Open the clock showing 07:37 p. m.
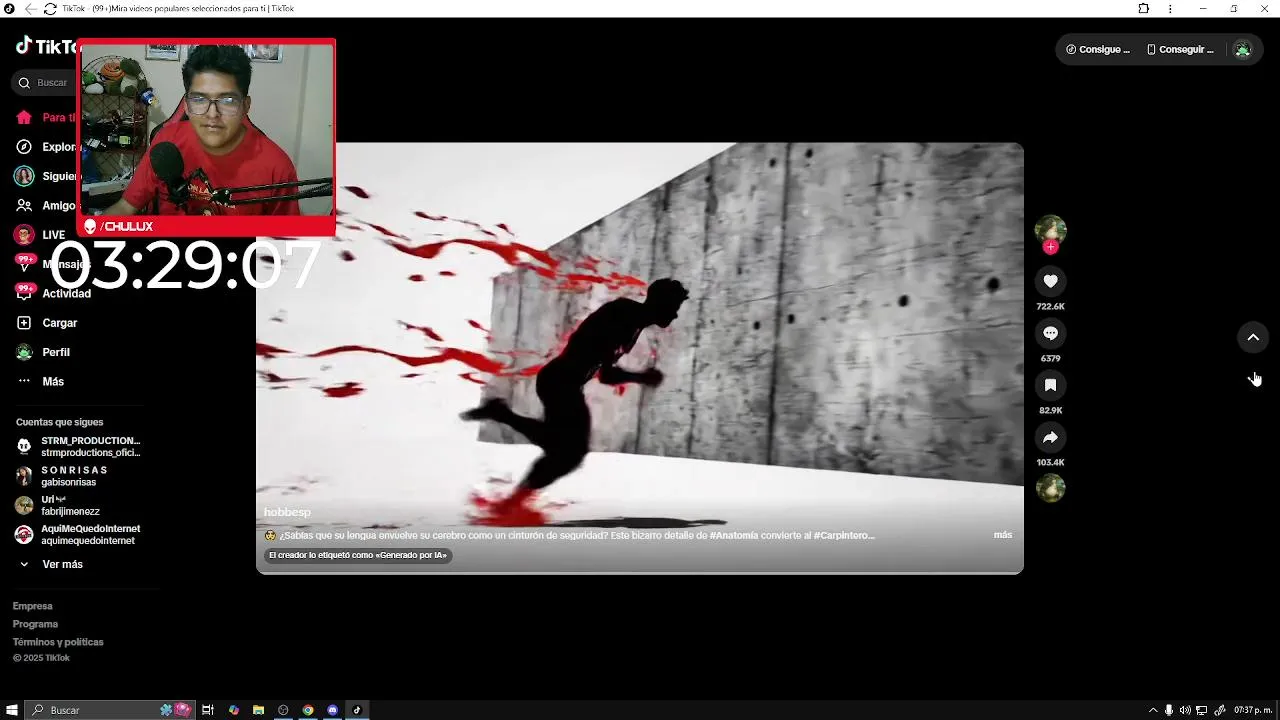This screenshot has width=1280, height=720. pyautogui.click(x=1252, y=710)
